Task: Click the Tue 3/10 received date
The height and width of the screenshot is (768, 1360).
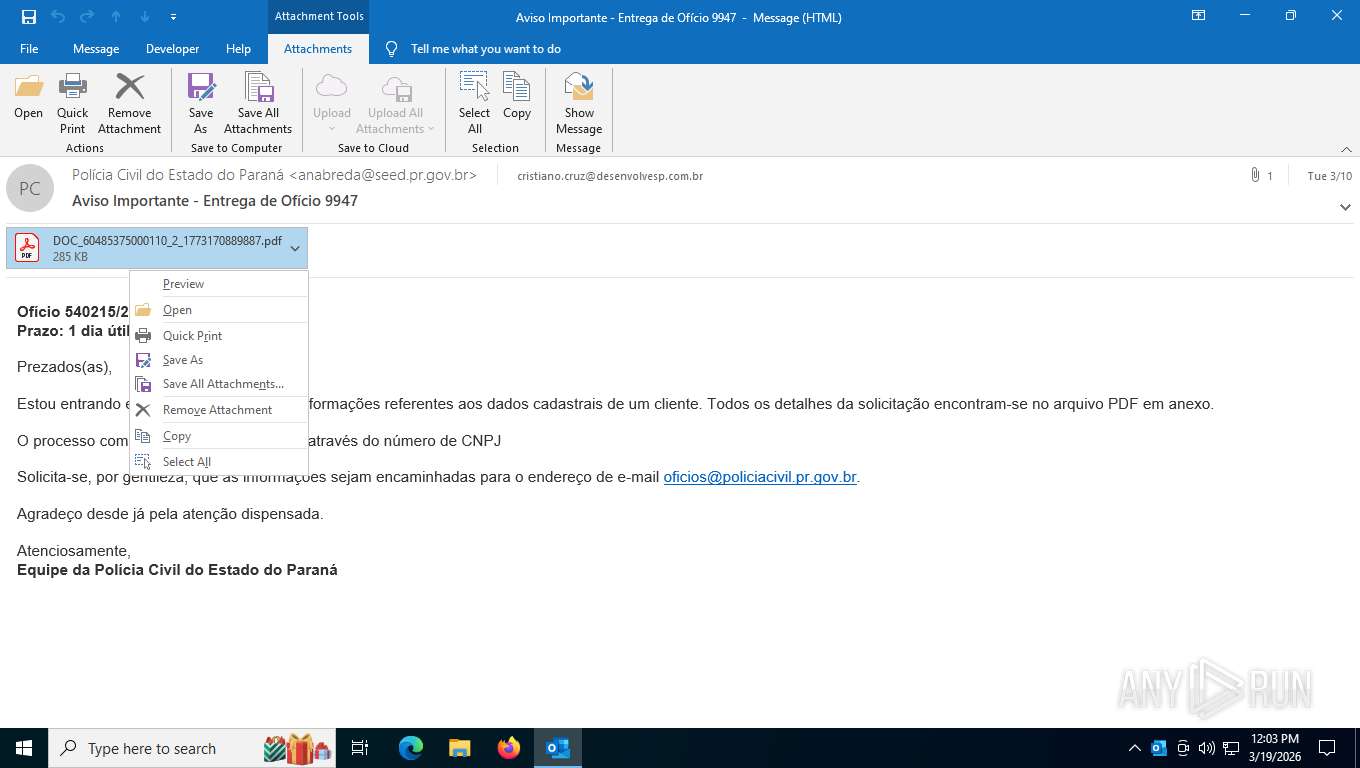Action: coord(1330,176)
